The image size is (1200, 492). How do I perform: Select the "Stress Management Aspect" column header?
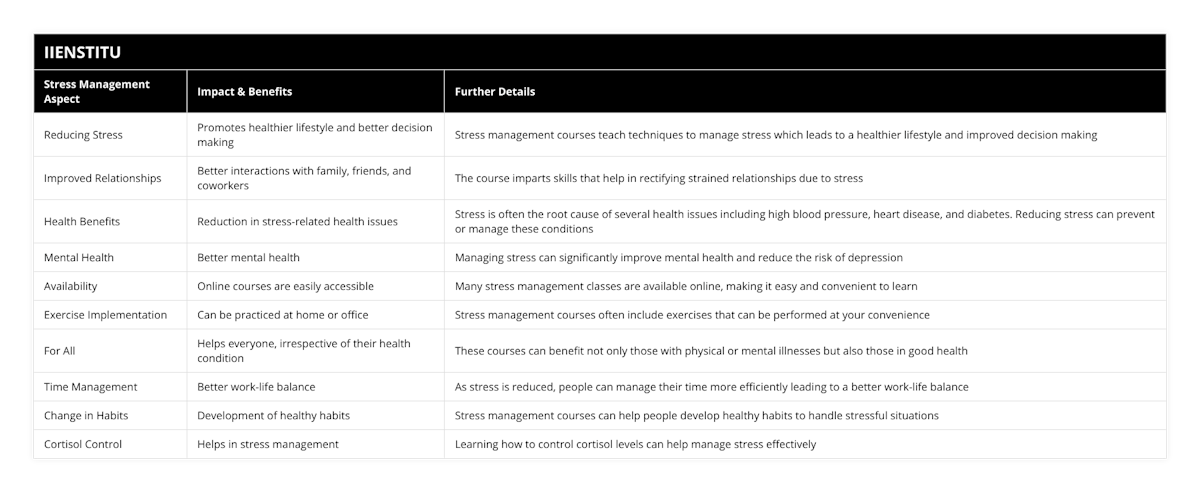pyautogui.click(x=97, y=91)
